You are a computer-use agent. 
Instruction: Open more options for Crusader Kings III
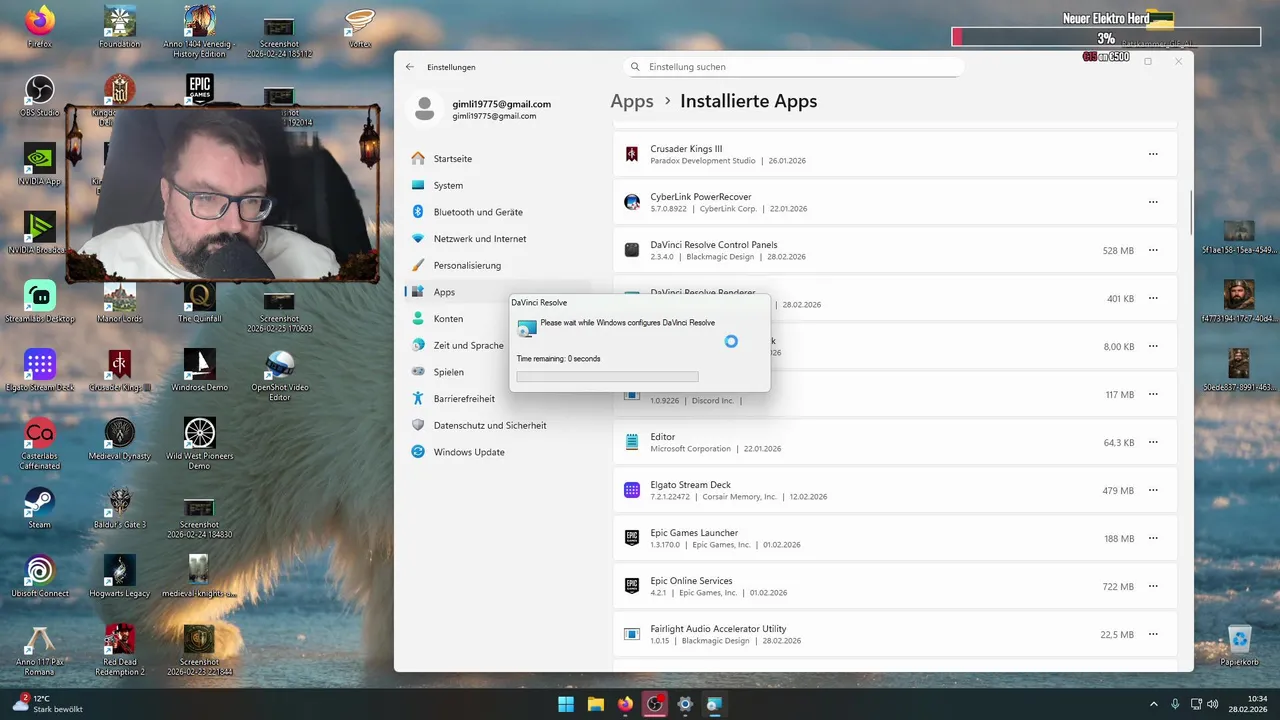coord(1153,154)
